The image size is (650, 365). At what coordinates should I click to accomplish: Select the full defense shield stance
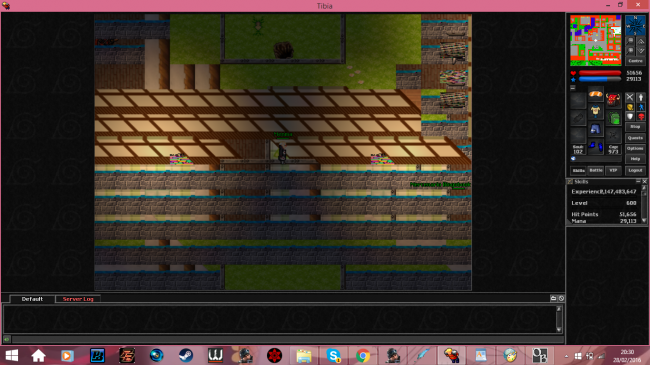(x=630, y=117)
